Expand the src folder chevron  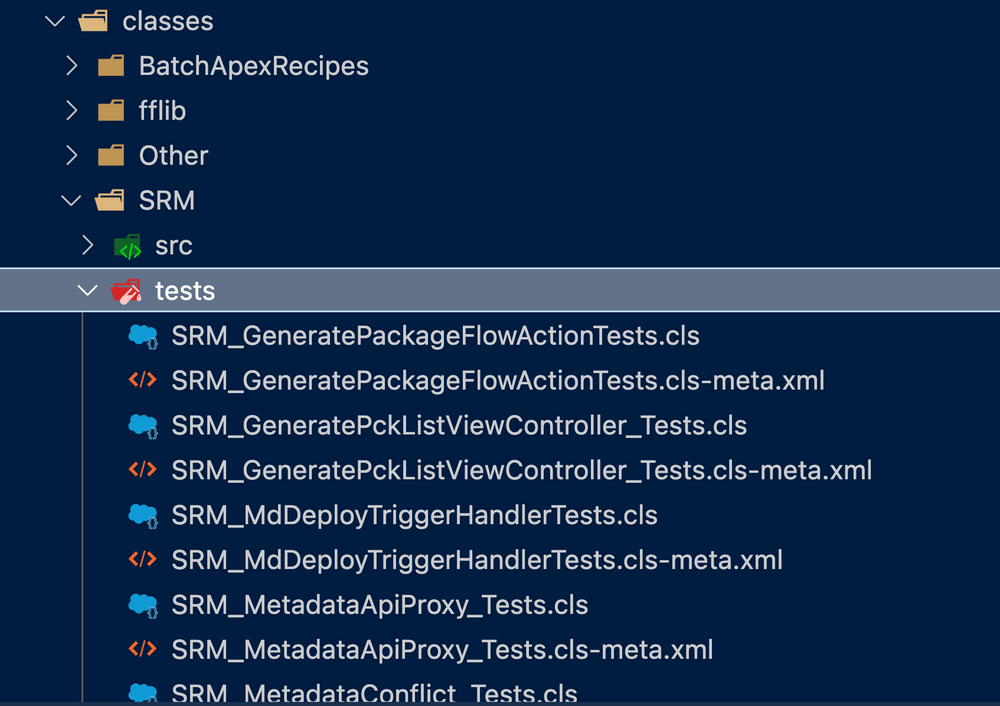click(x=87, y=246)
